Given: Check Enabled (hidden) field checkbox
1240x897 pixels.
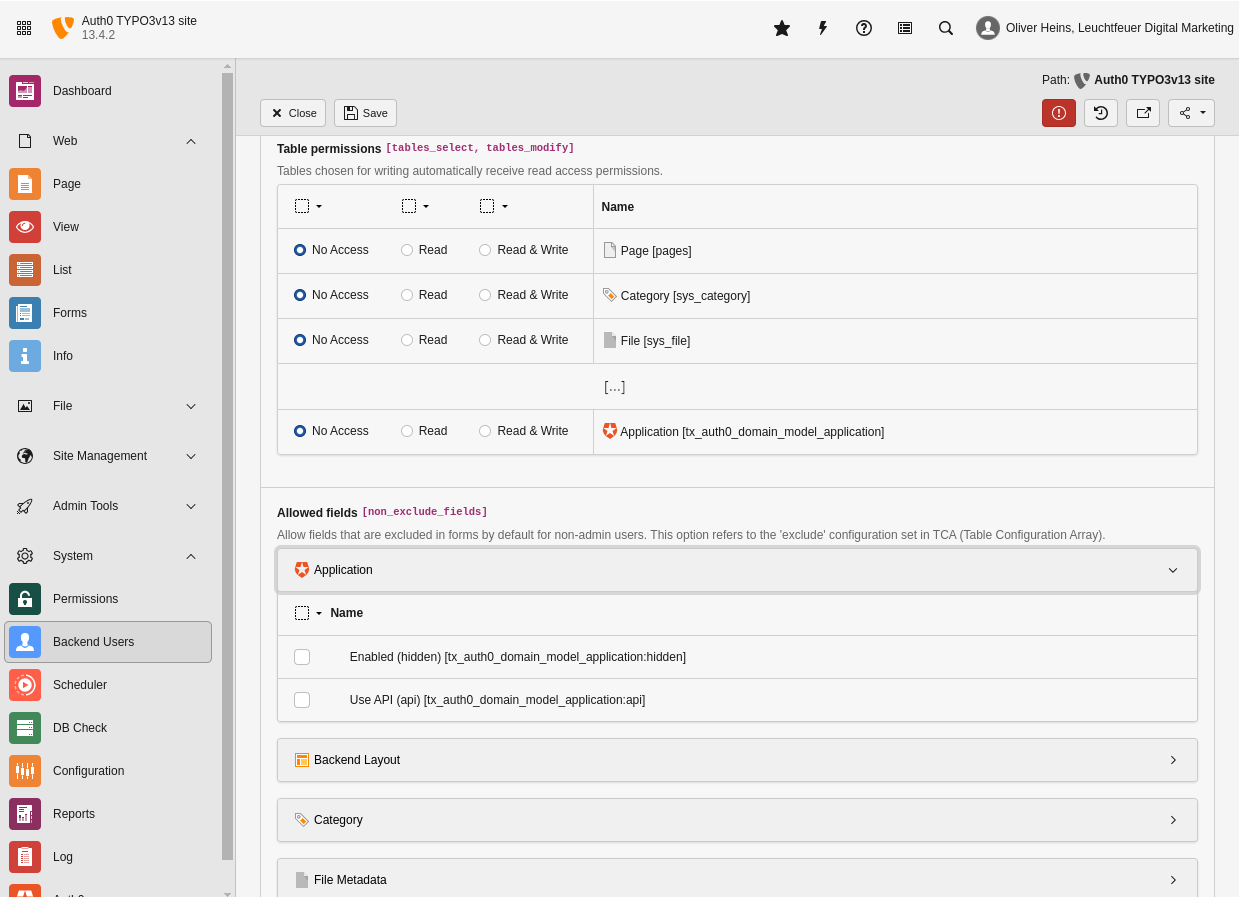Looking at the screenshot, I should coord(302,657).
